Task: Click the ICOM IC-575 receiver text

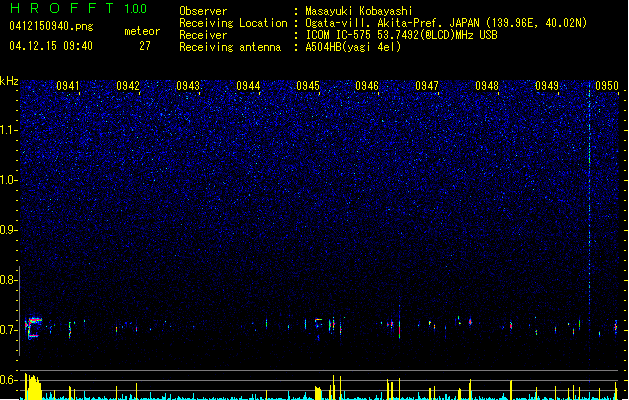Action: pyautogui.click(x=402, y=35)
